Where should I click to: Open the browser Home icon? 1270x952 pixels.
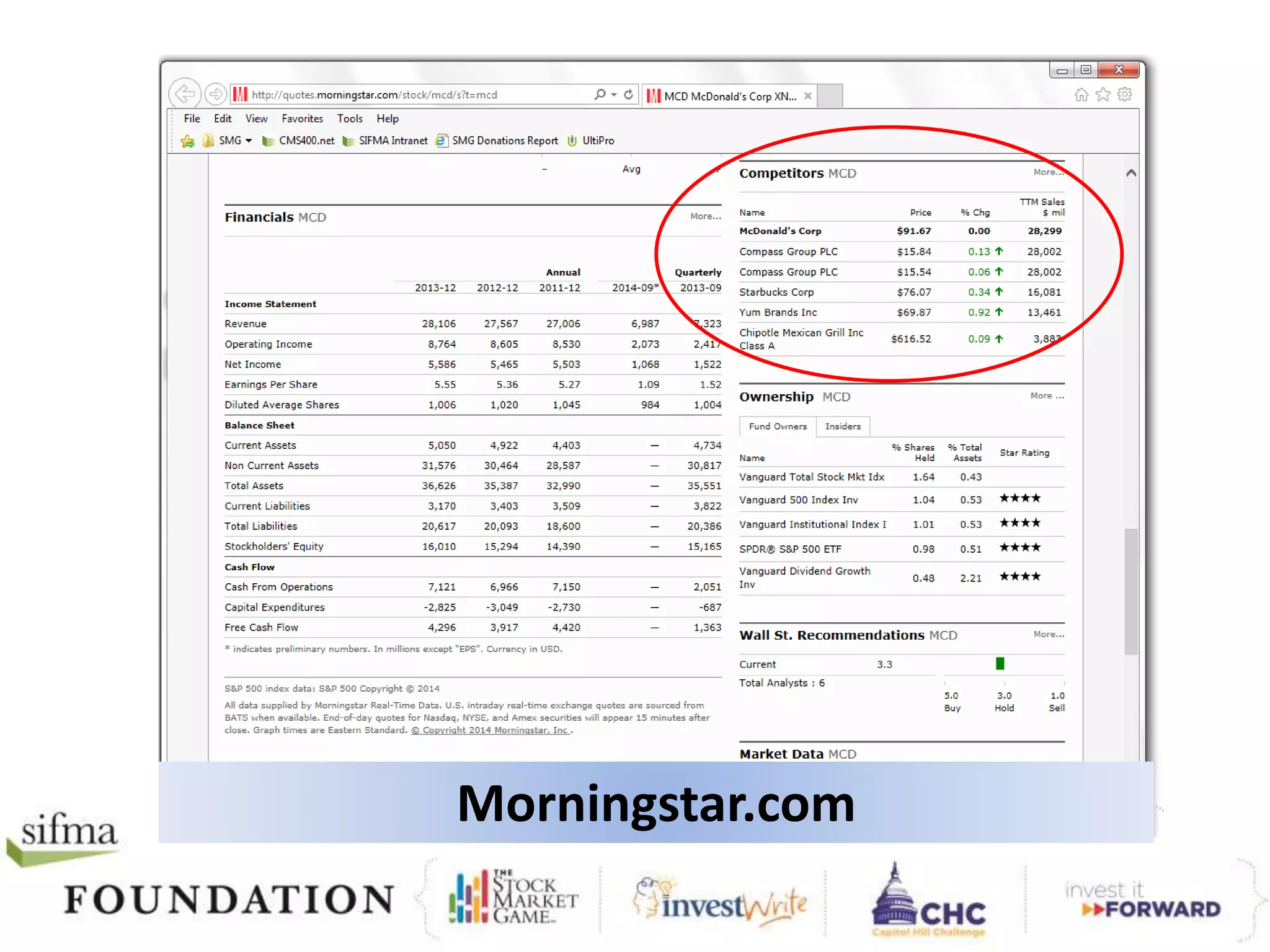(x=1081, y=94)
